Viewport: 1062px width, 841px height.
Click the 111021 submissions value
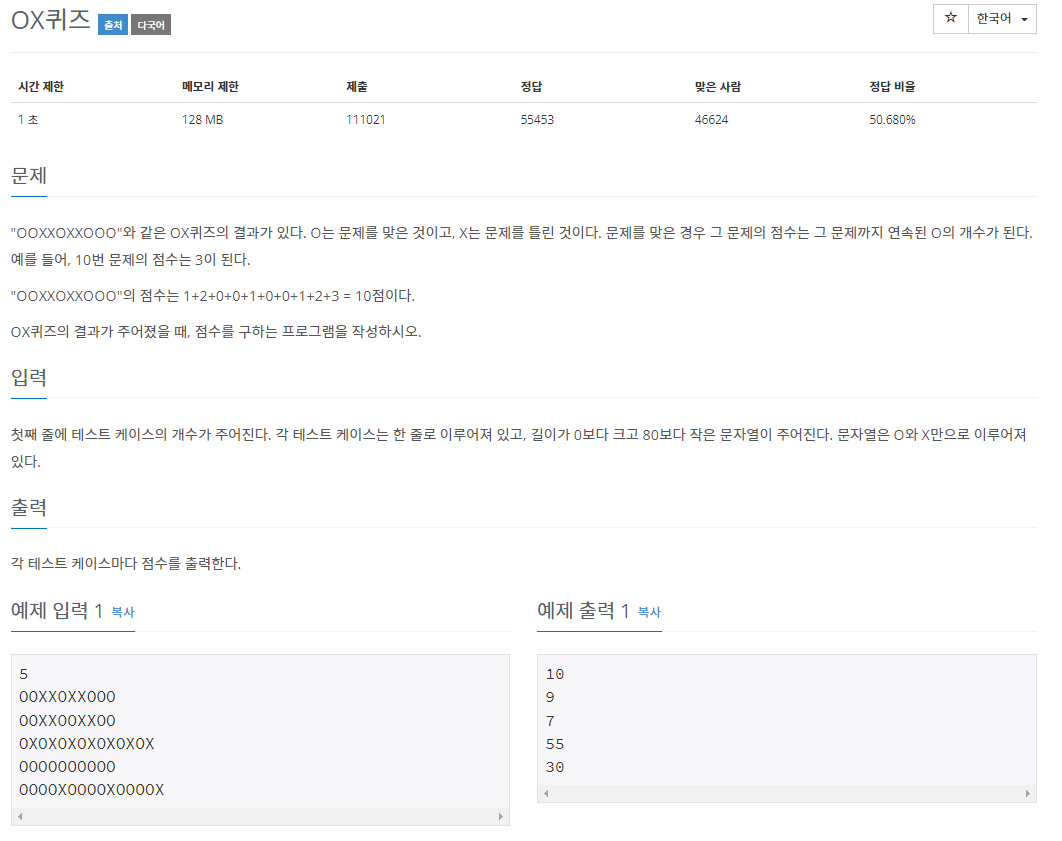366,120
